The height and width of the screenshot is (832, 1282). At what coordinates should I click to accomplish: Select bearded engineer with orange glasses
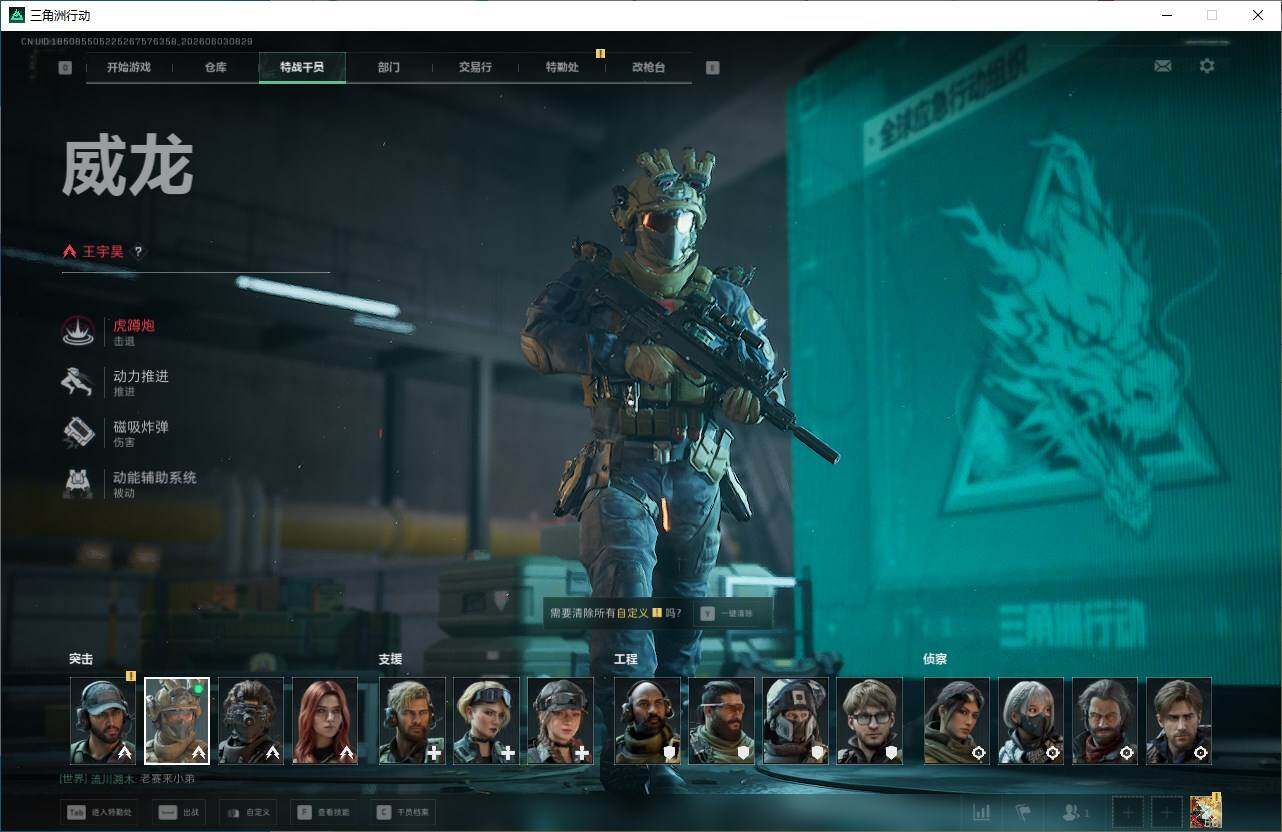tap(721, 721)
